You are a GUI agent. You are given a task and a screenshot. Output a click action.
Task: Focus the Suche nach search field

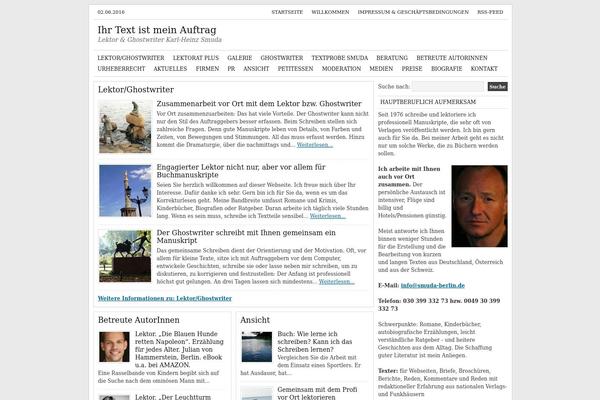click(448, 87)
